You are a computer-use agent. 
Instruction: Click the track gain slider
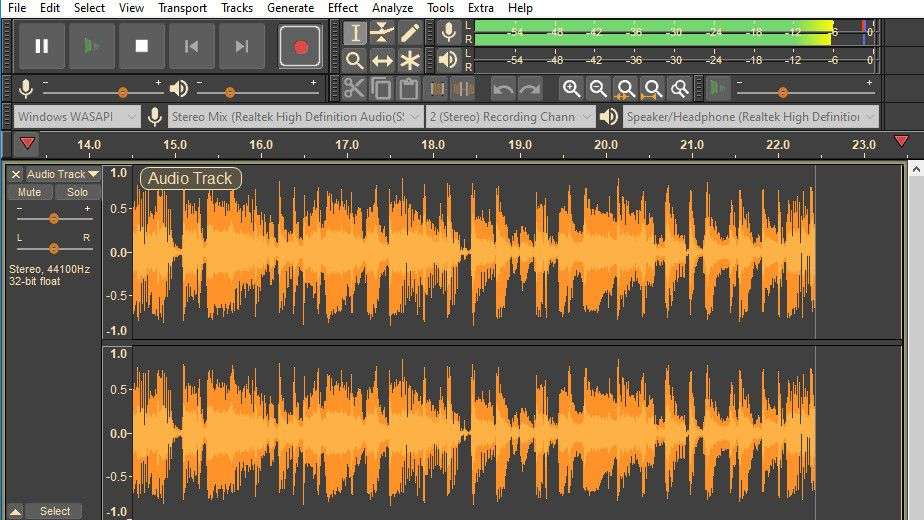54,218
